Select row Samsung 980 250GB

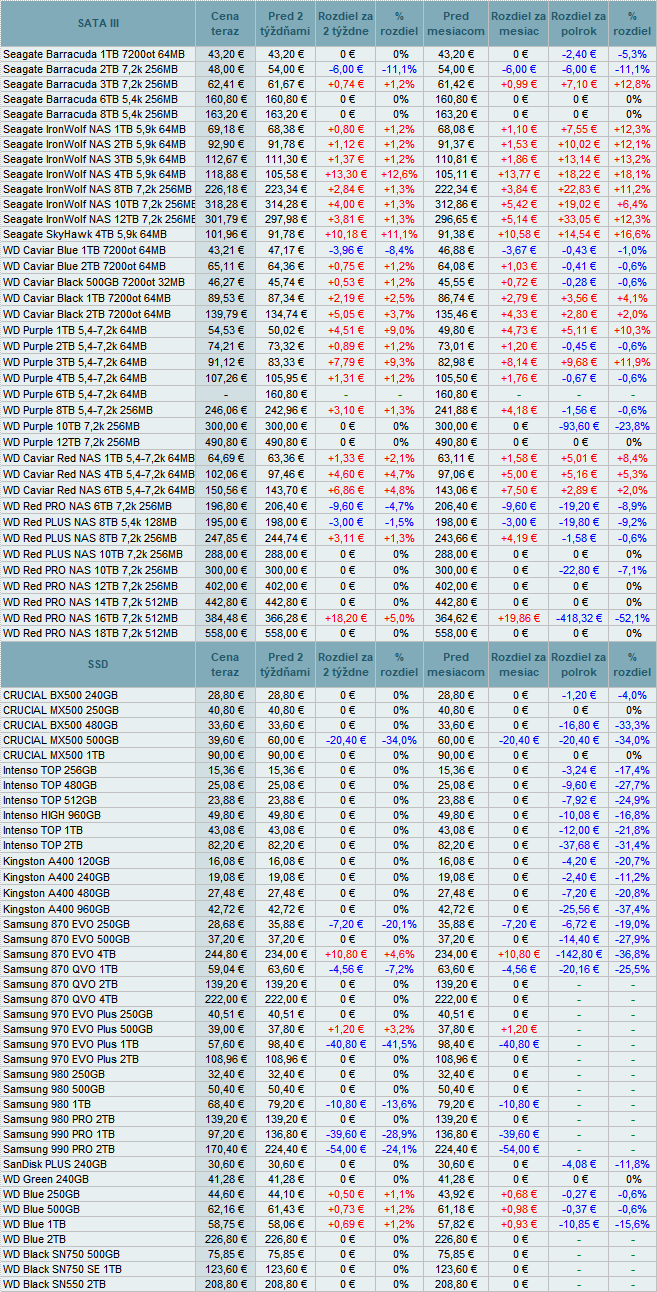[328, 1074]
